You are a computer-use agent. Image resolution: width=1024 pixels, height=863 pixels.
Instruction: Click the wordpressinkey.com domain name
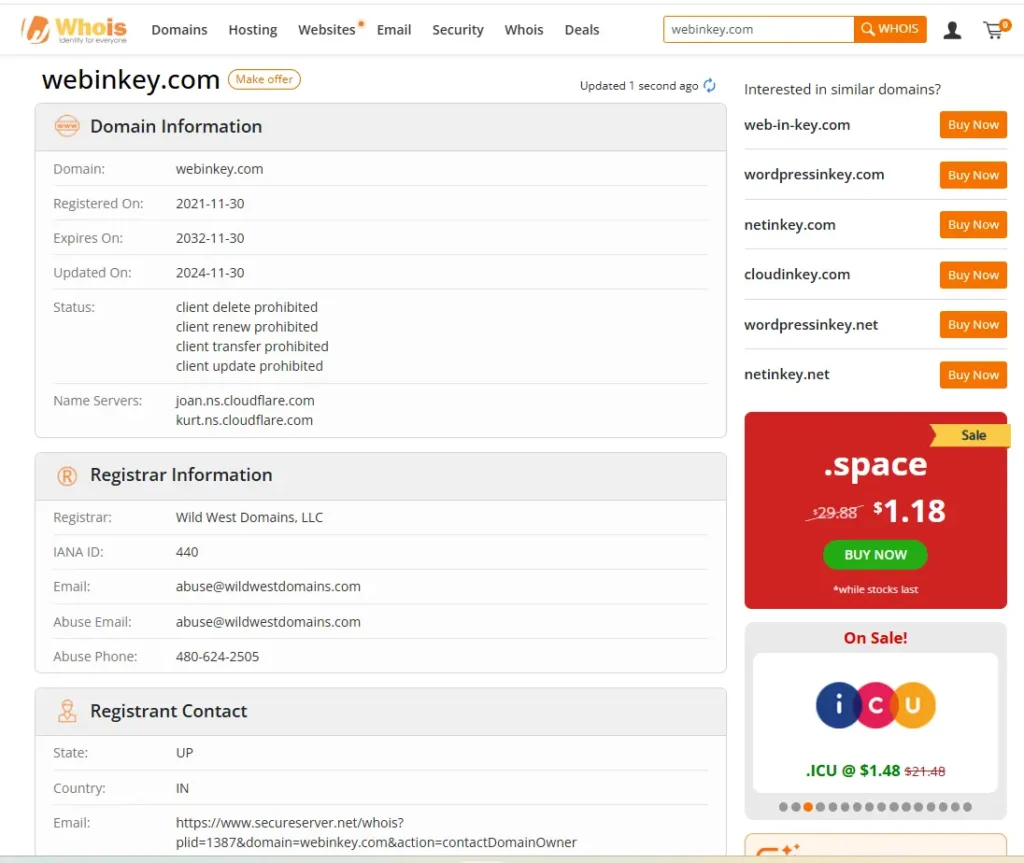[x=814, y=175]
